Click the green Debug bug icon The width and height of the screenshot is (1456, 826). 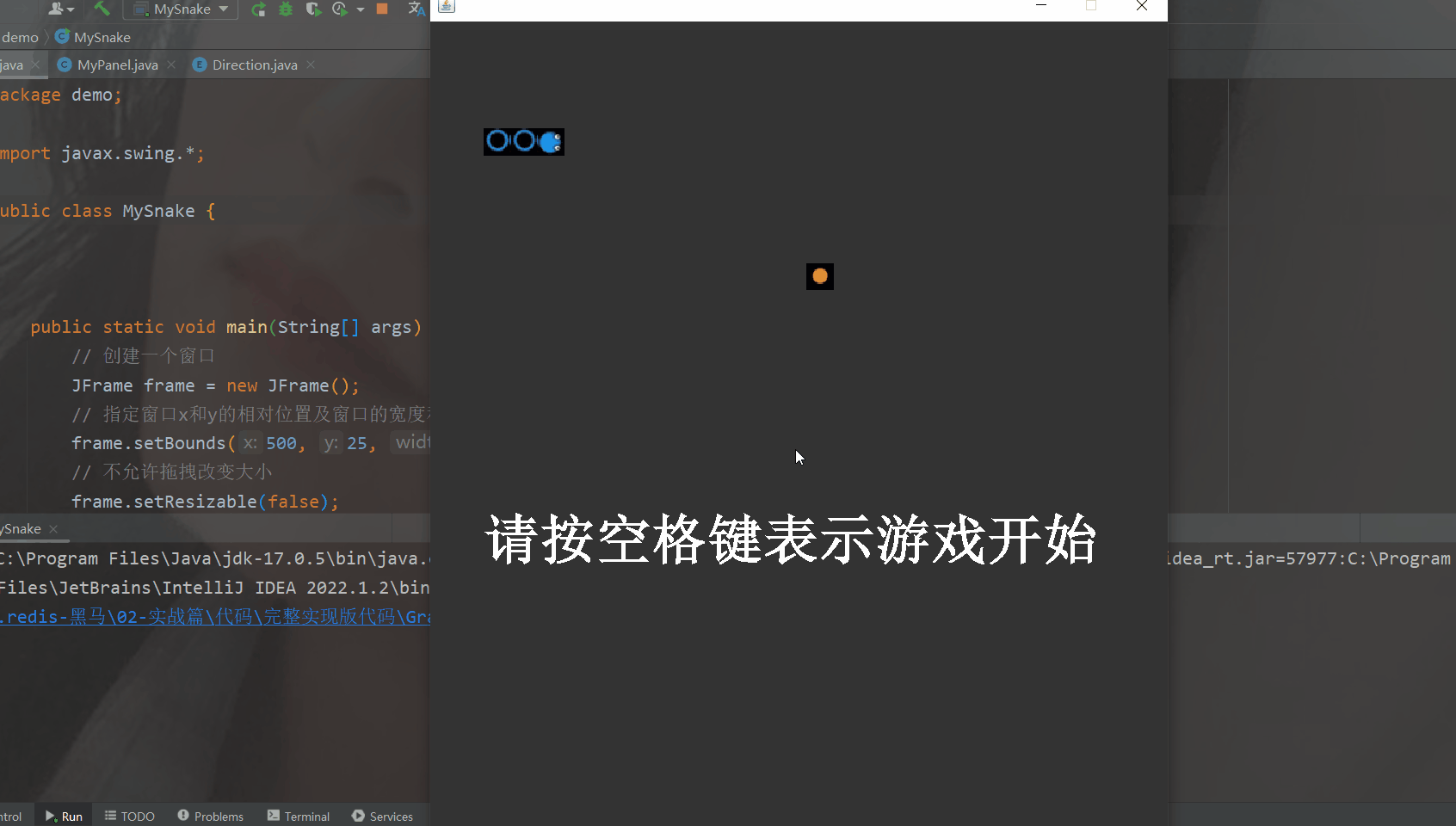point(286,9)
